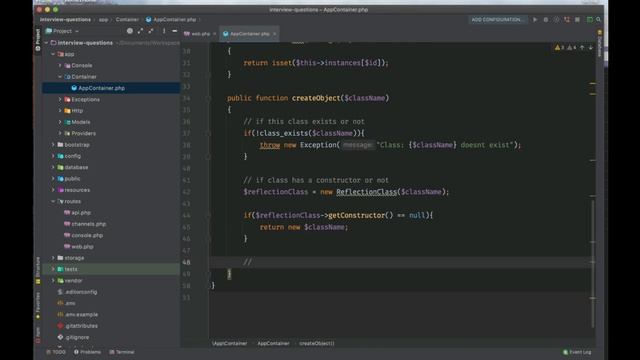Click Container in navigation breadcrumb
Image resolution: width=640 pixels, height=360 pixels.
click(127, 20)
